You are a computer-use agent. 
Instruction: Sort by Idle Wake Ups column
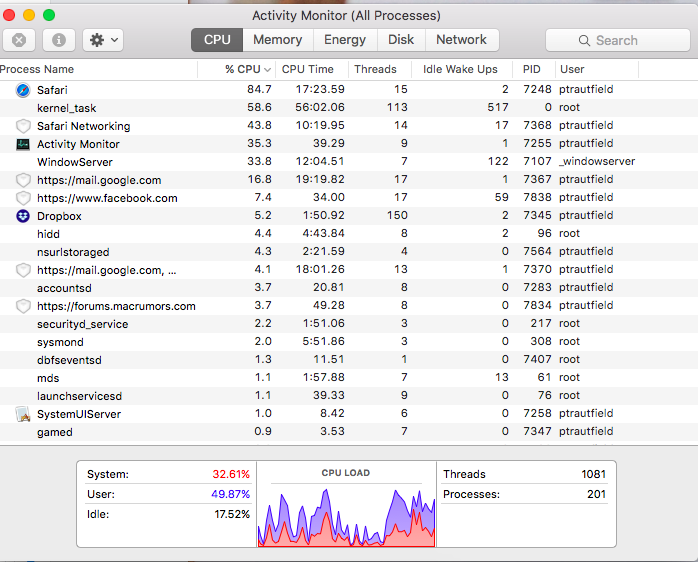(x=462, y=69)
